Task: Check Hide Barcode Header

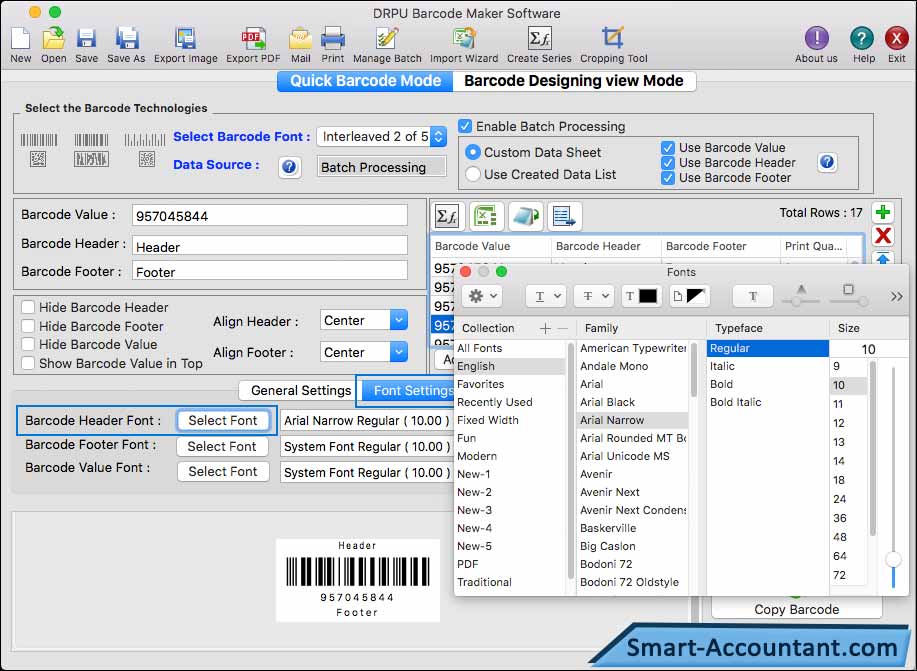Action: (27, 307)
